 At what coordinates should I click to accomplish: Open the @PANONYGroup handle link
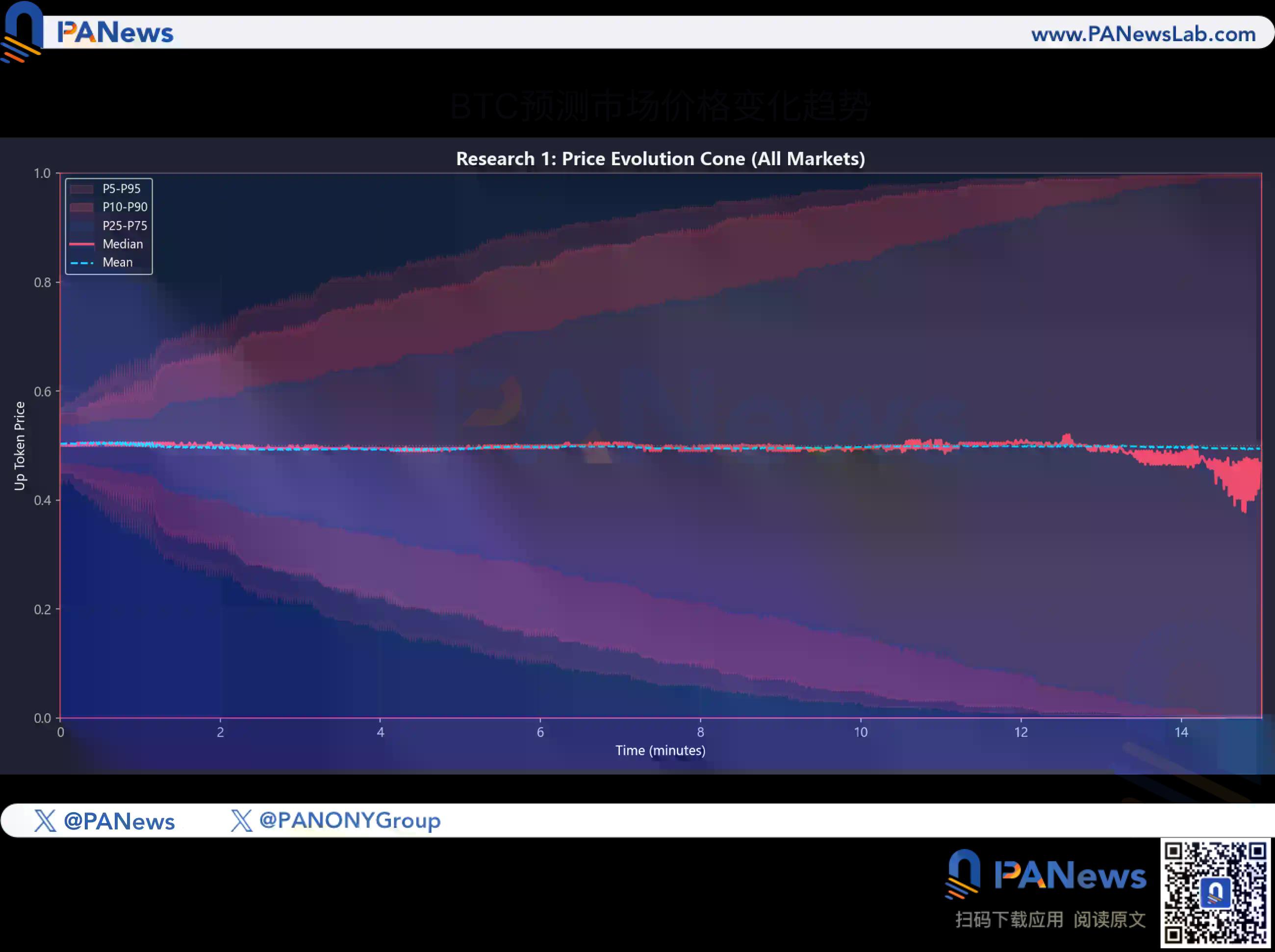tap(350, 820)
